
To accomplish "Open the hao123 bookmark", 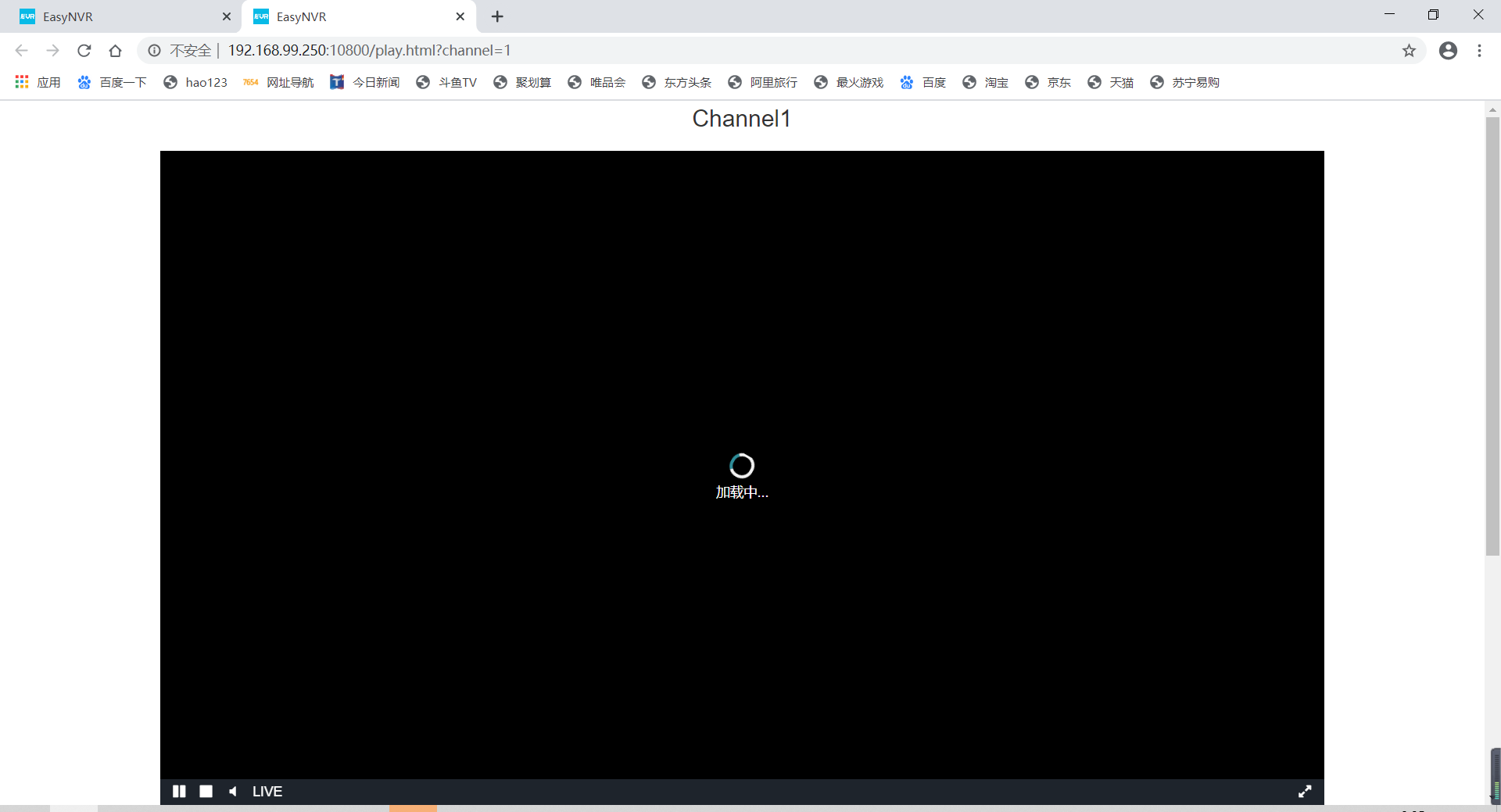I will point(195,82).
